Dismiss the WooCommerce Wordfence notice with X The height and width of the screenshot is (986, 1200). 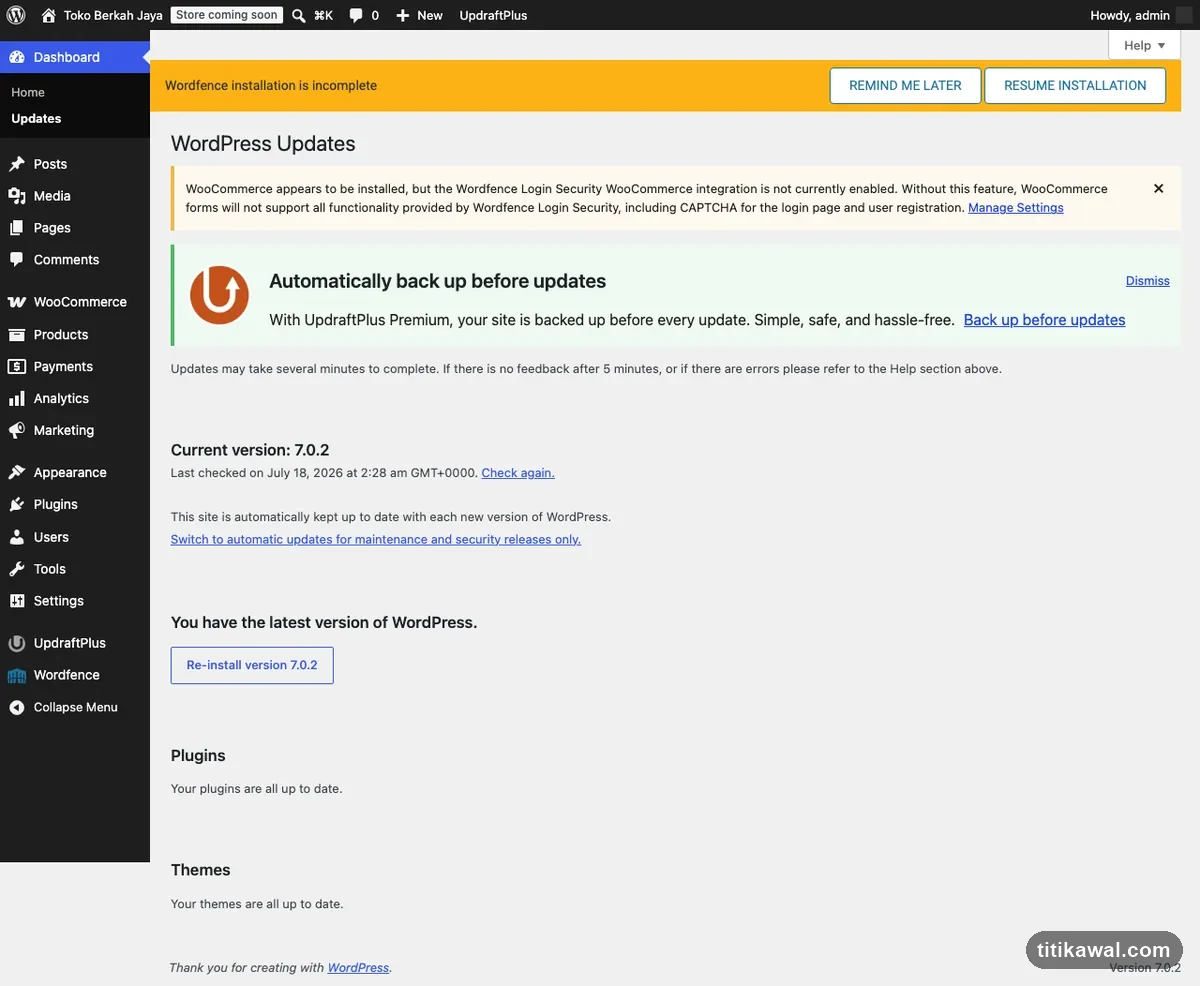1158,188
